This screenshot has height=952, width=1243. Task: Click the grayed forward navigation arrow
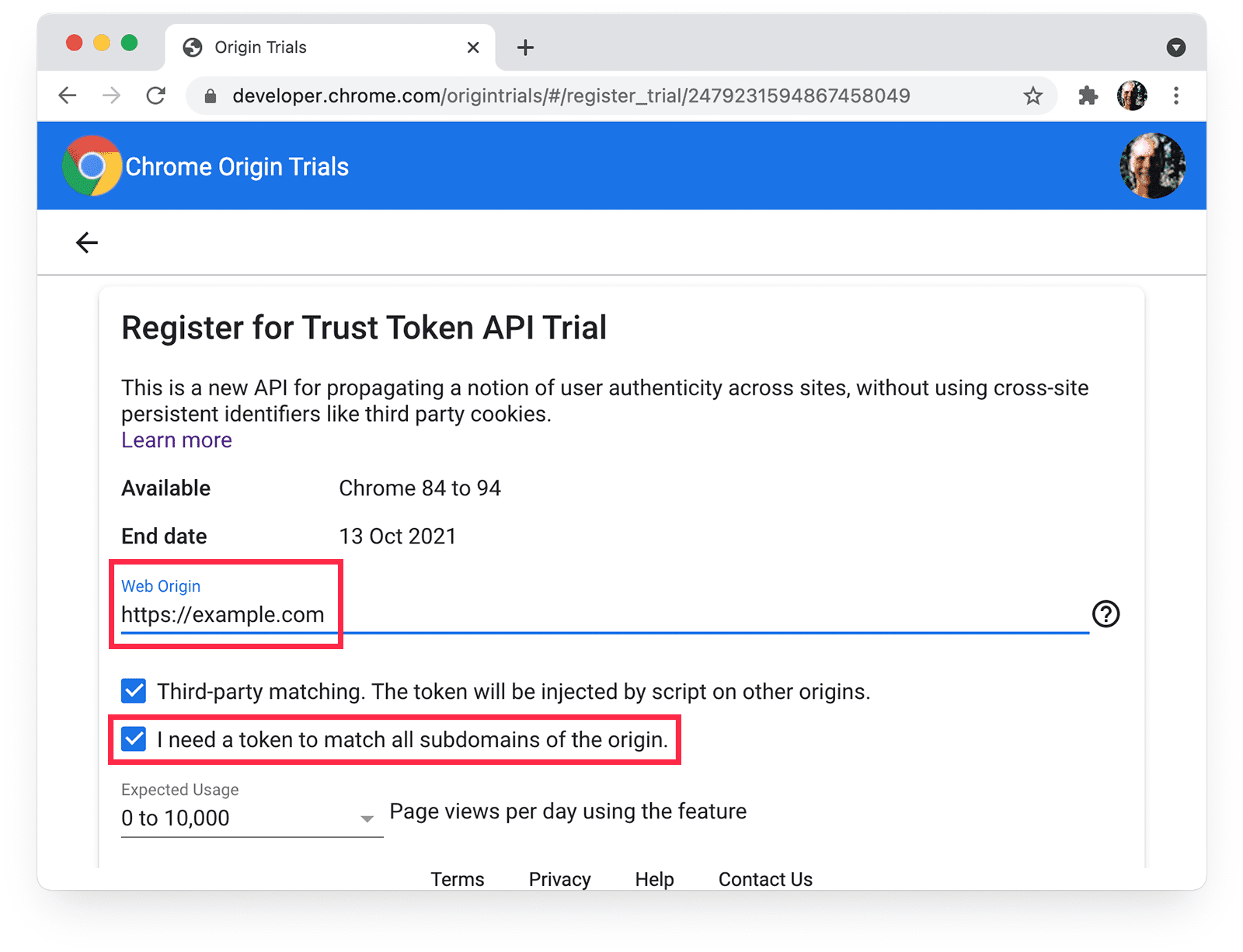(111, 96)
